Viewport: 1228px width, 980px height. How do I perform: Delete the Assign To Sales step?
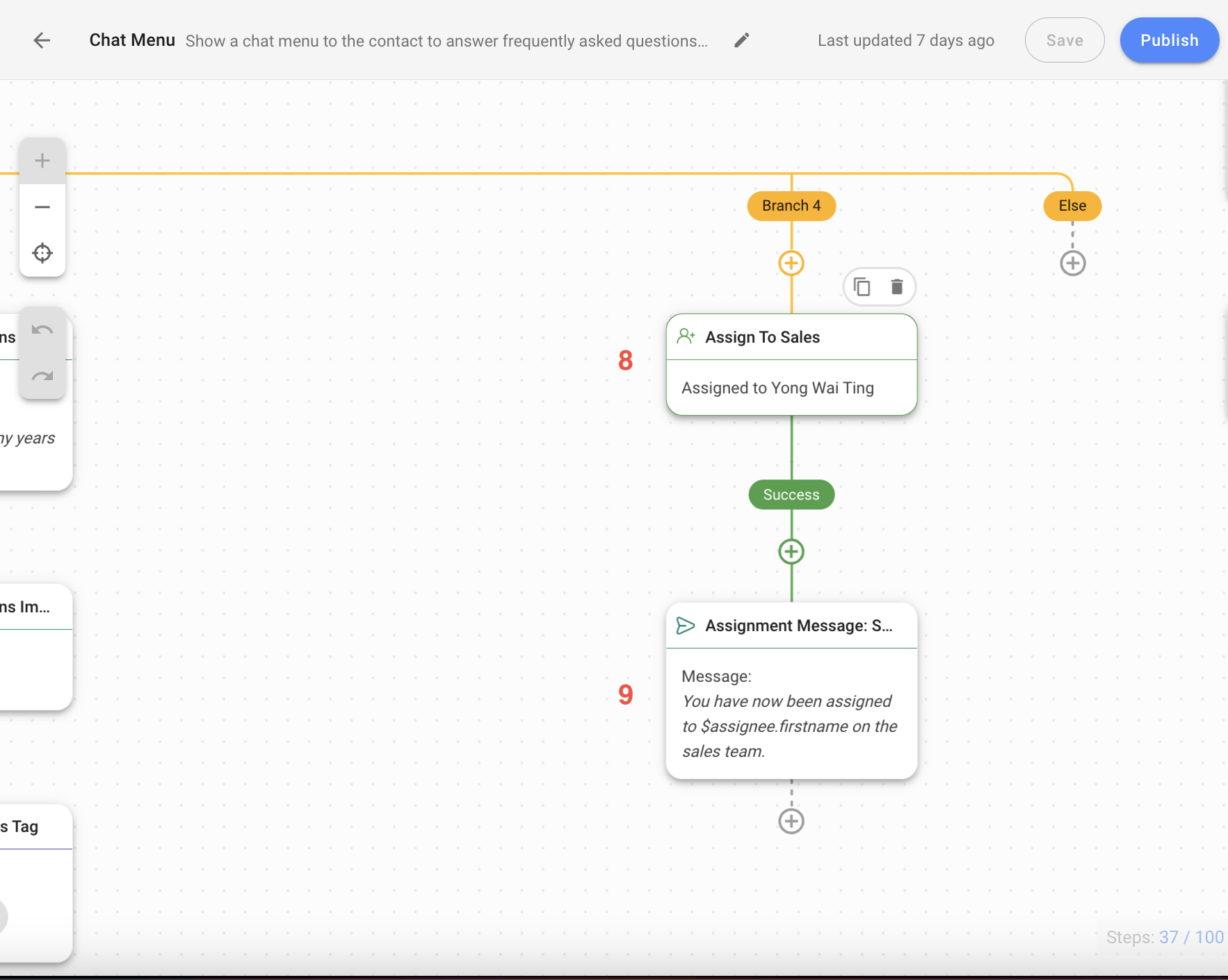tap(896, 286)
